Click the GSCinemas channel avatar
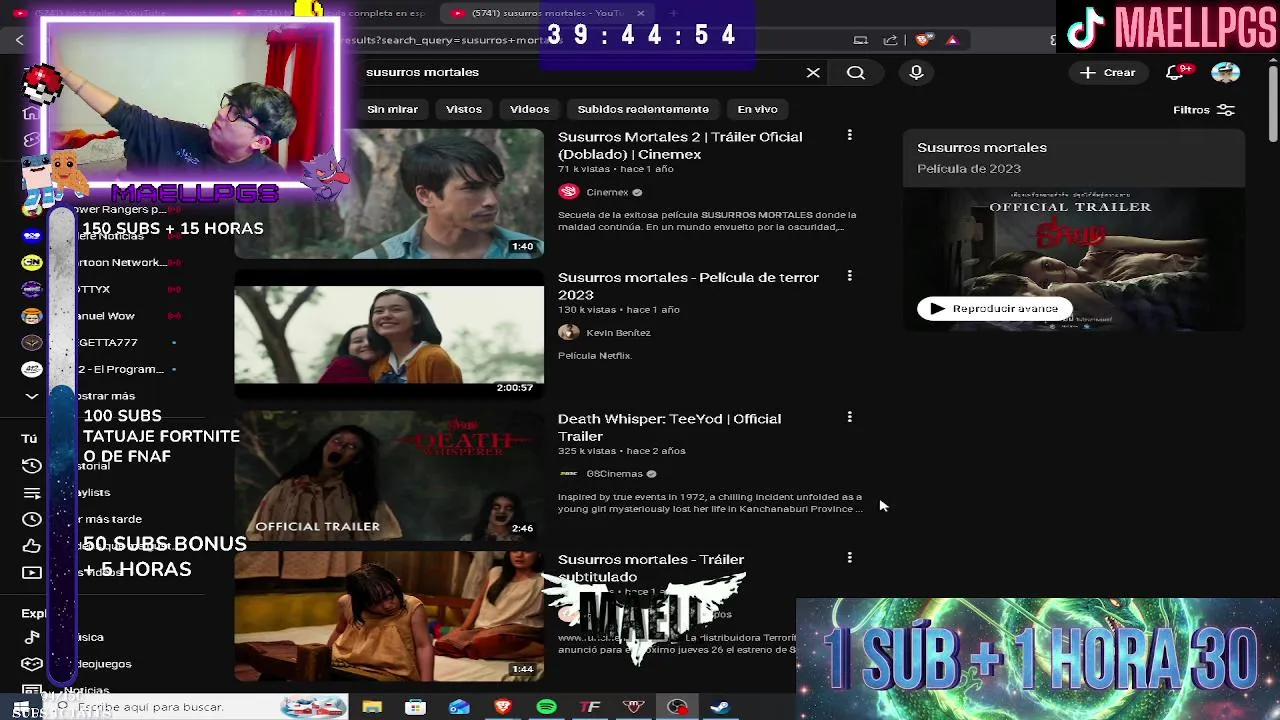The width and height of the screenshot is (1280, 720). (x=568, y=473)
